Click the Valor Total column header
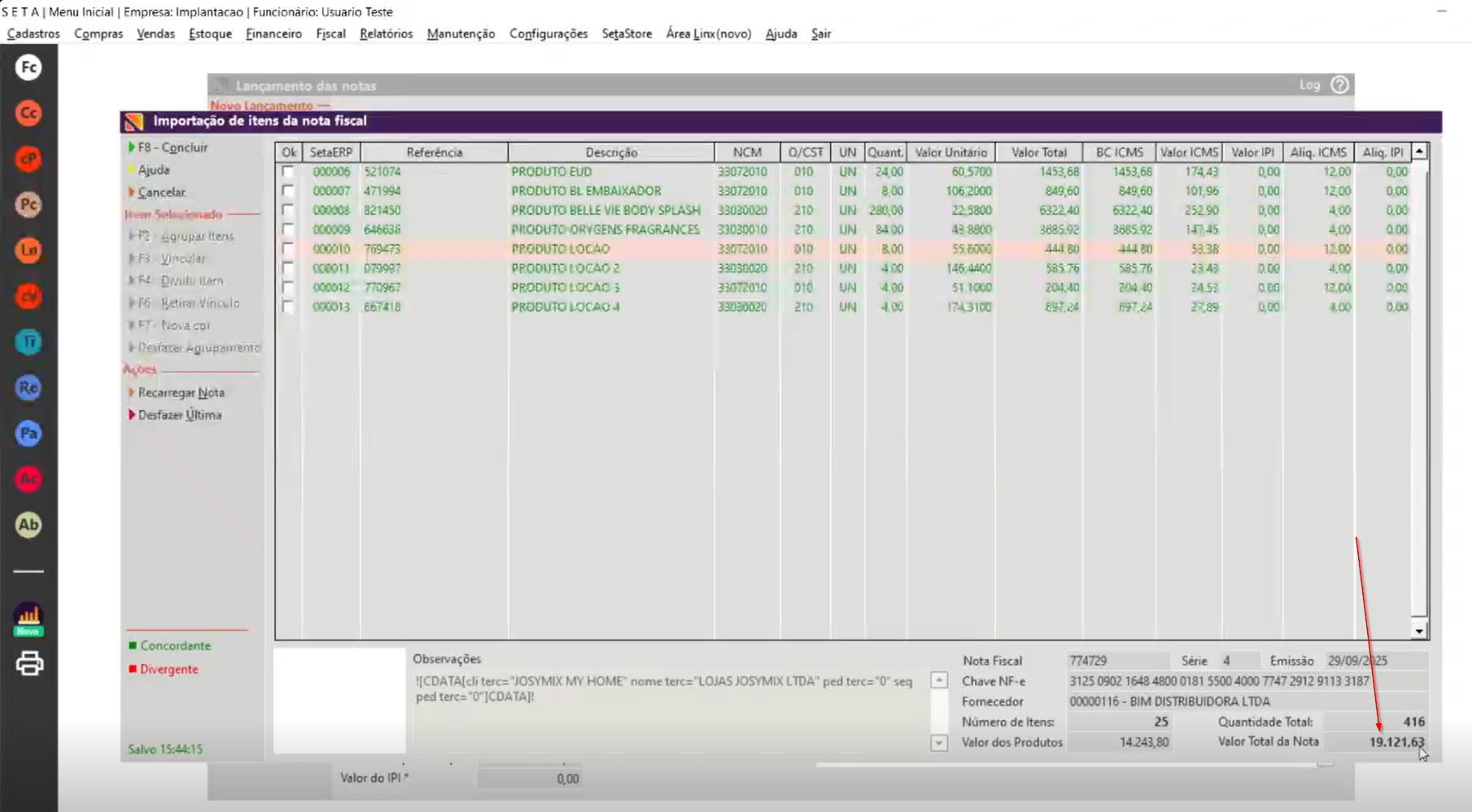The width and height of the screenshot is (1472, 812). point(1039,152)
